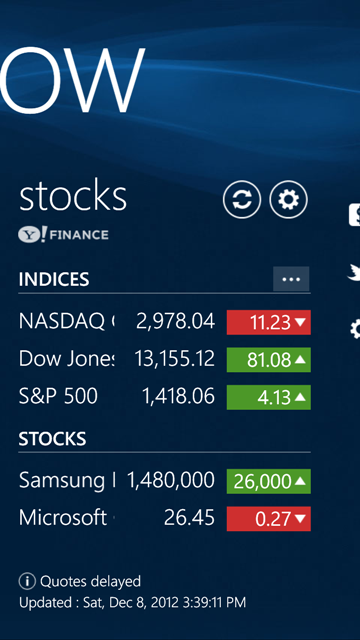Toggle Microsoft change value 0.27
Viewport: 360px width, 640px height.
tap(269, 519)
